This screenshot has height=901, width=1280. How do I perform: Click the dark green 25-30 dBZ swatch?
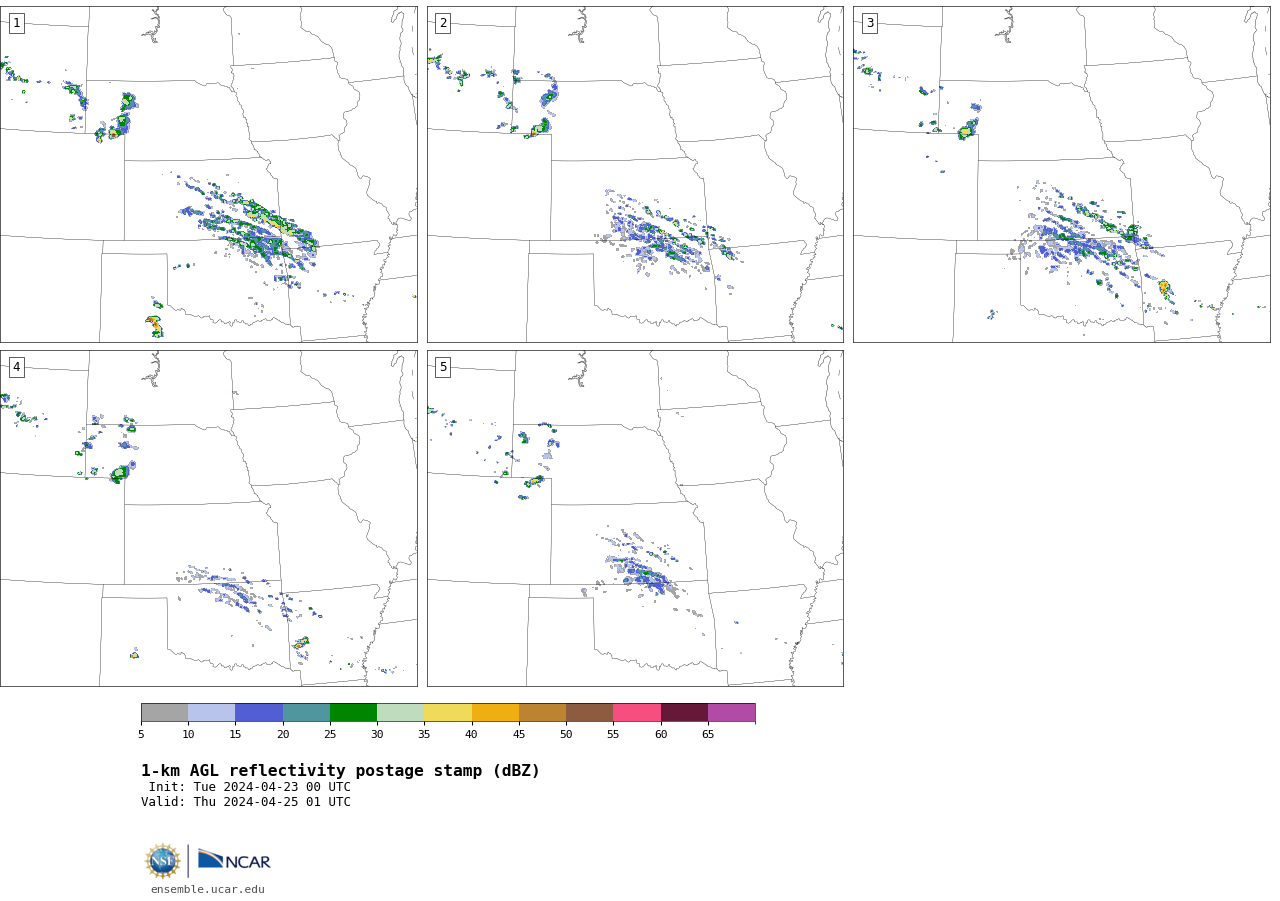(353, 713)
